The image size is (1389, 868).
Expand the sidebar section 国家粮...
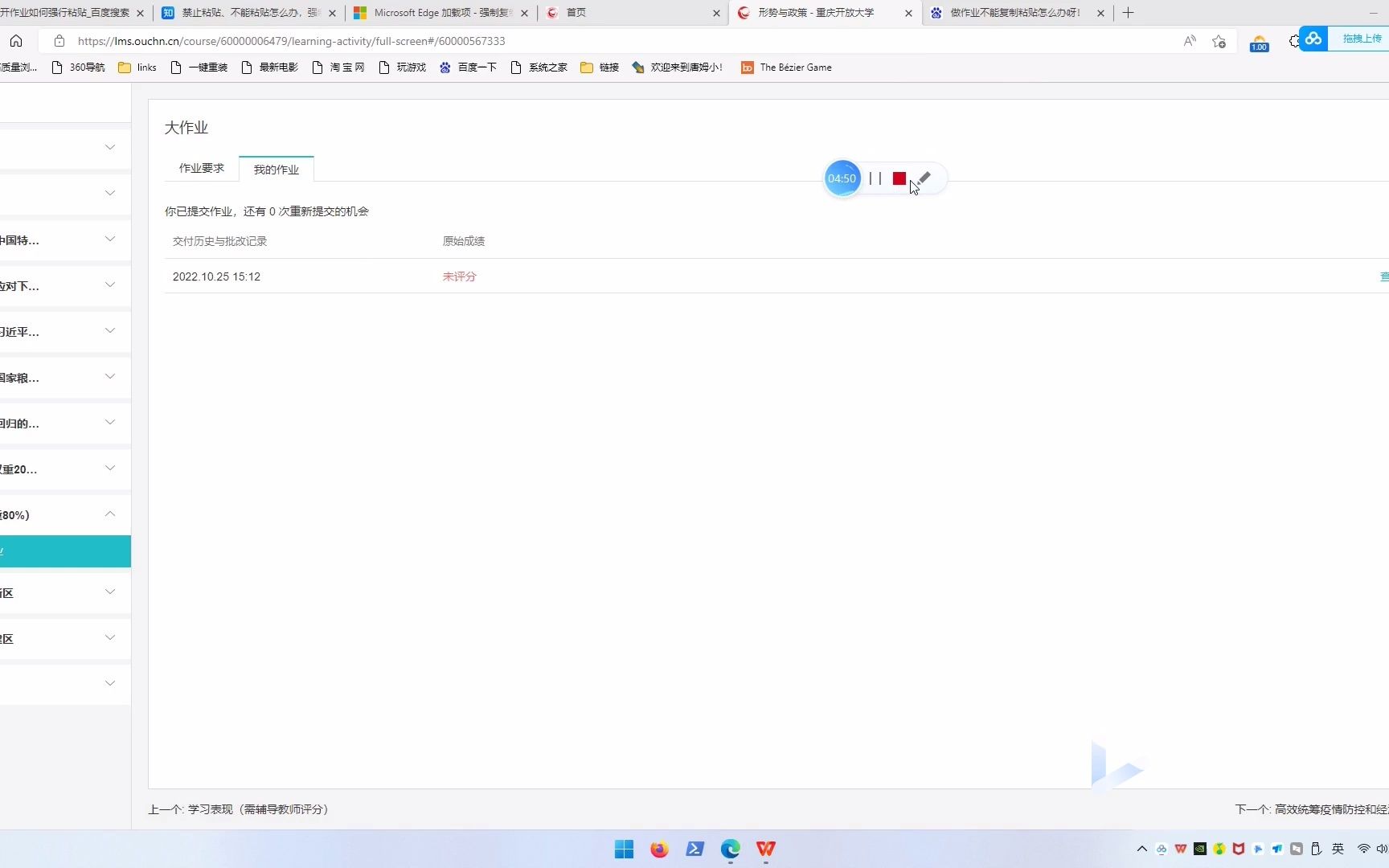click(110, 376)
